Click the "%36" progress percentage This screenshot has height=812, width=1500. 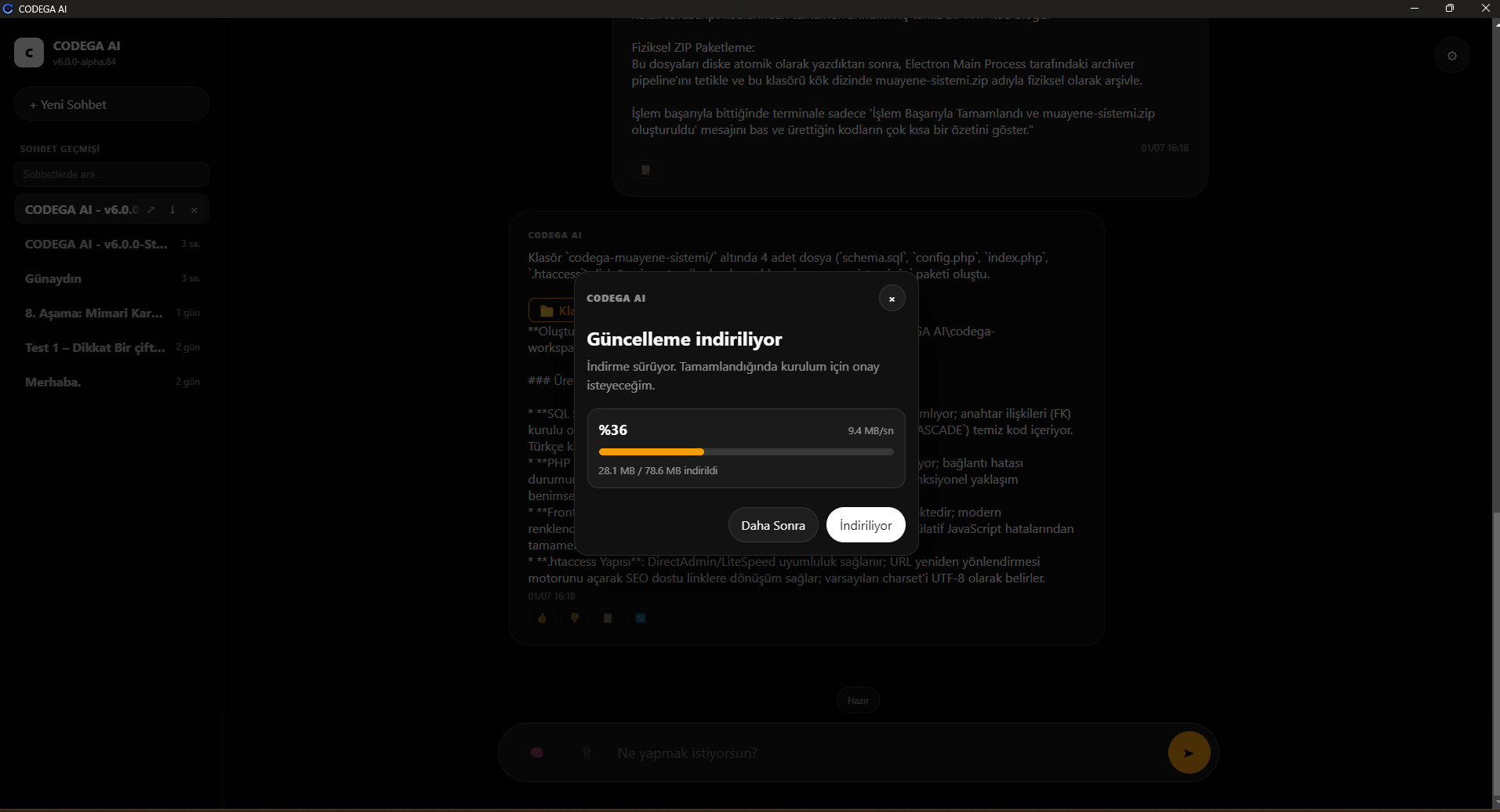[x=612, y=430]
